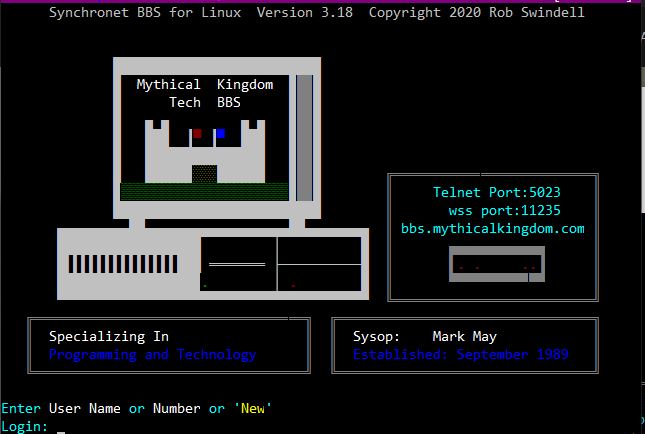The width and height of the screenshot is (645, 434).
Task: Click the computer's ventilation grille
Action: tap(123, 264)
